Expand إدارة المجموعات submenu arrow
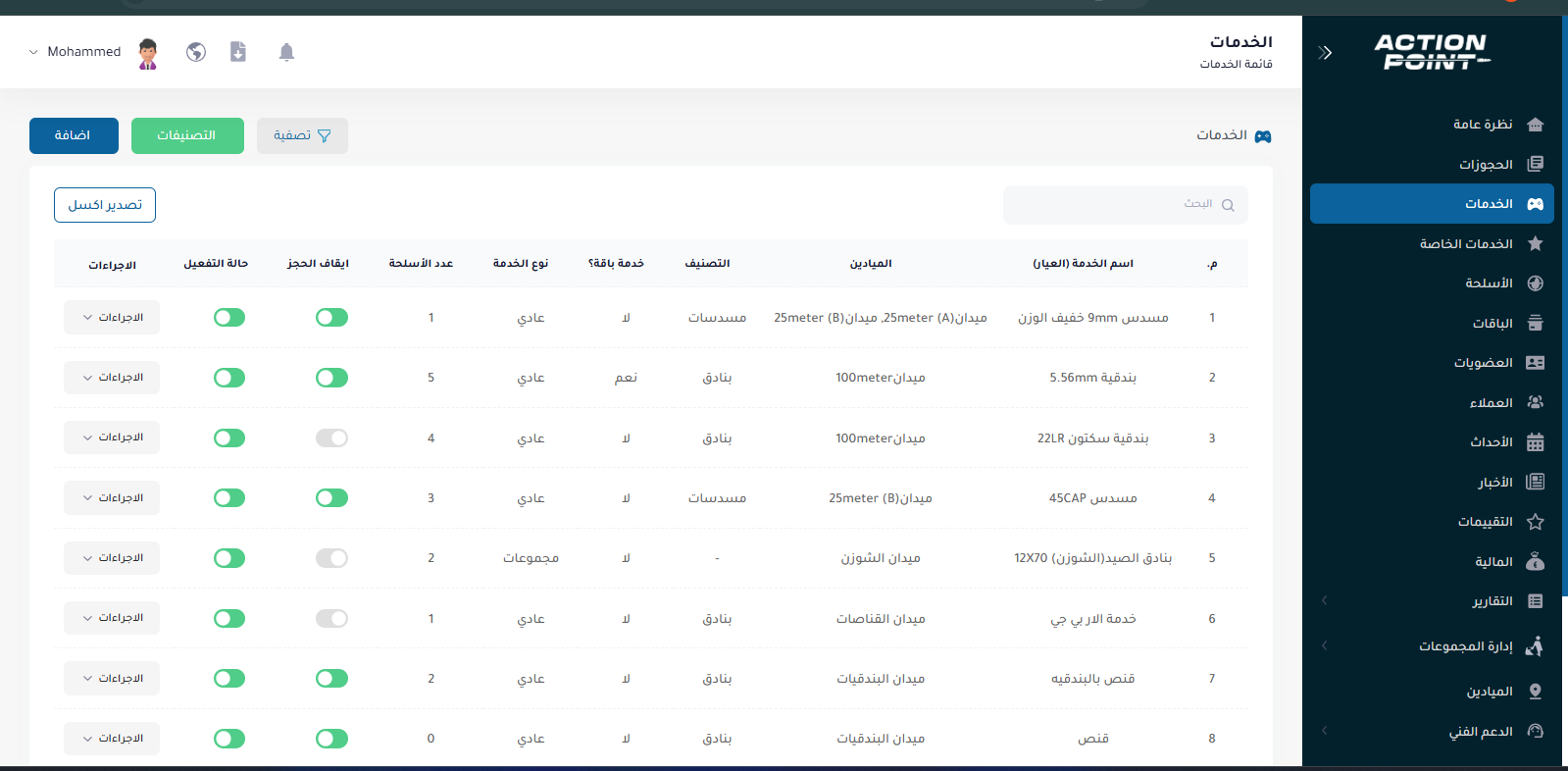 click(x=1324, y=645)
